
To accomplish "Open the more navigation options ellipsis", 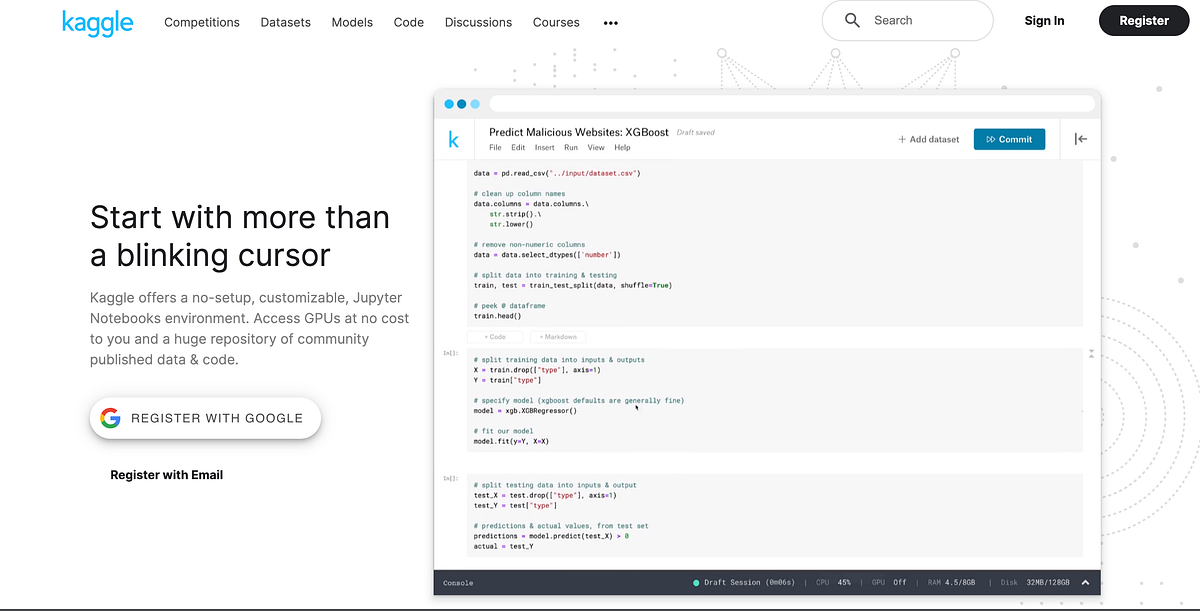I will [610, 22].
